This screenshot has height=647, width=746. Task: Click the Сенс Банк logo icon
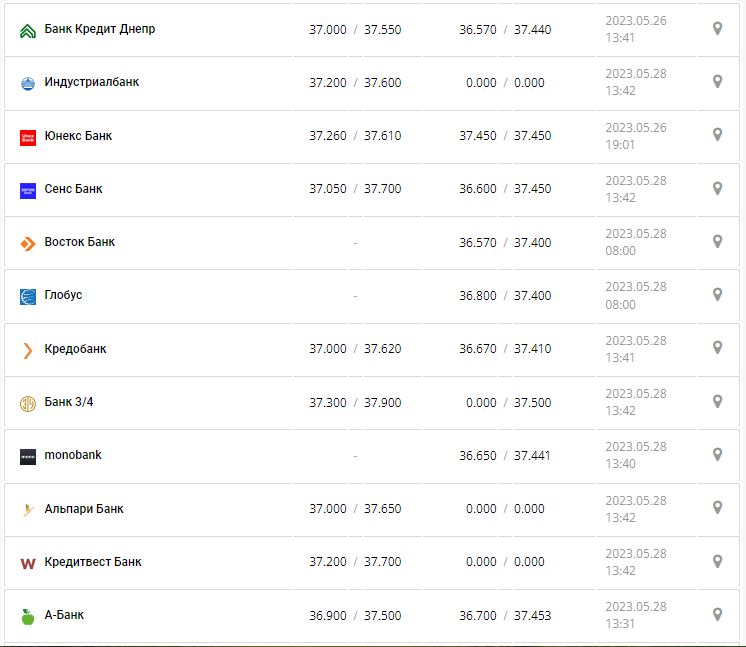[28, 190]
